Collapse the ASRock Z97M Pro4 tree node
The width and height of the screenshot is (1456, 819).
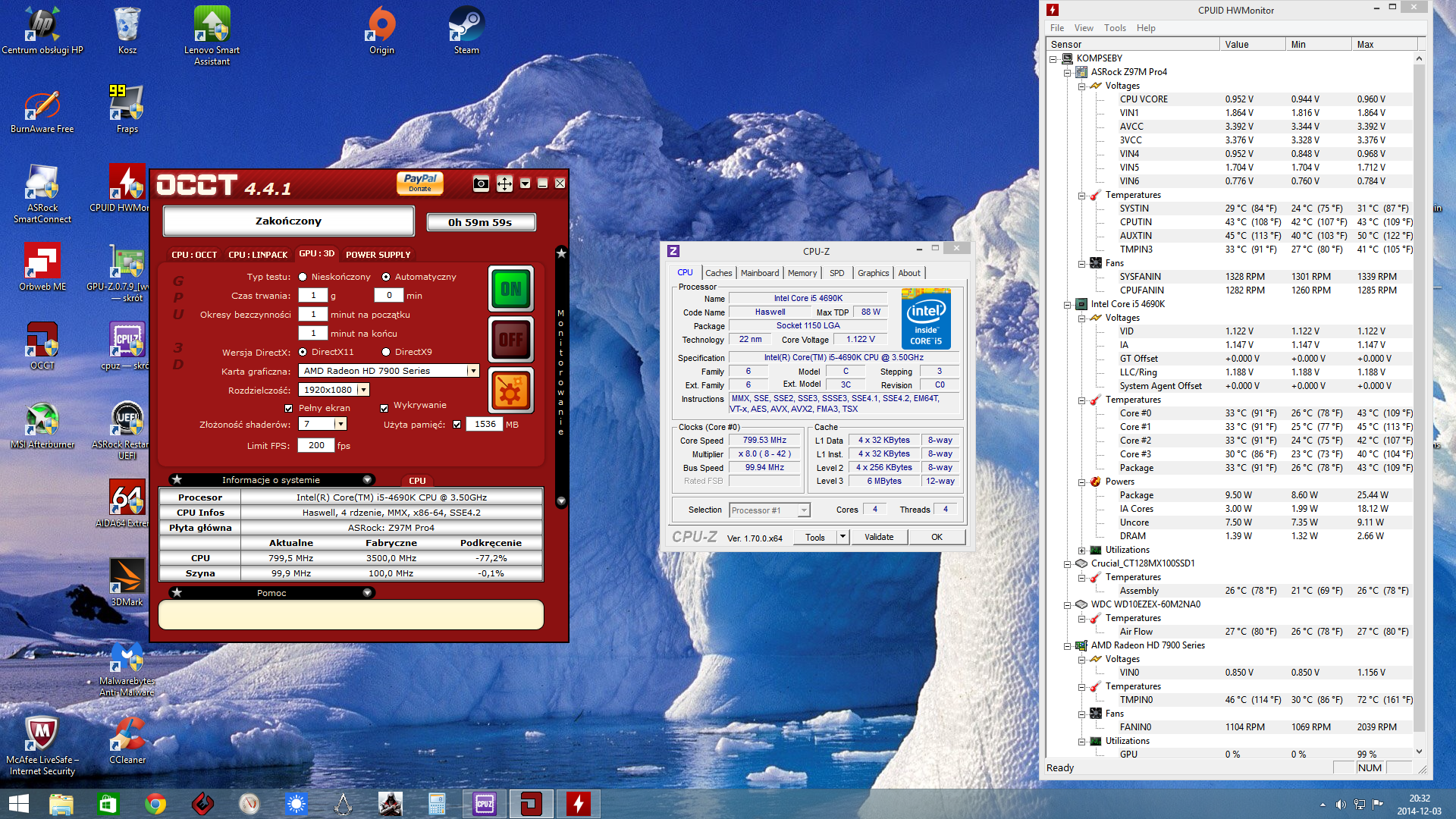coord(1067,72)
